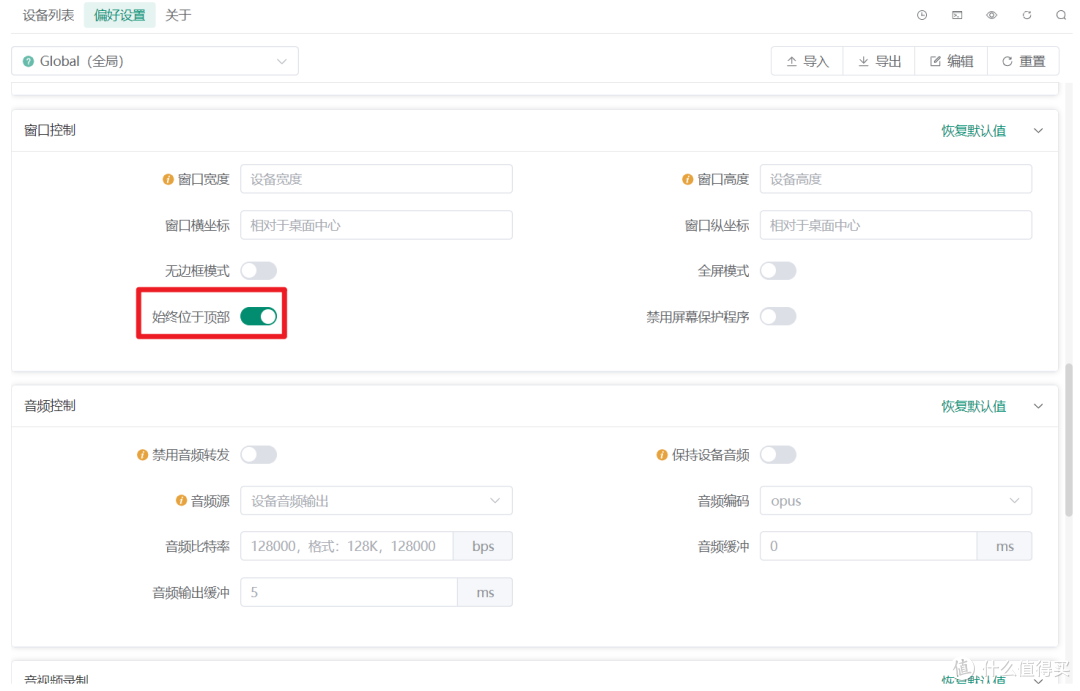Collapse the 窗口控制 section chevron
This screenshot has width=1080, height=691.
[x=1038, y=131]
